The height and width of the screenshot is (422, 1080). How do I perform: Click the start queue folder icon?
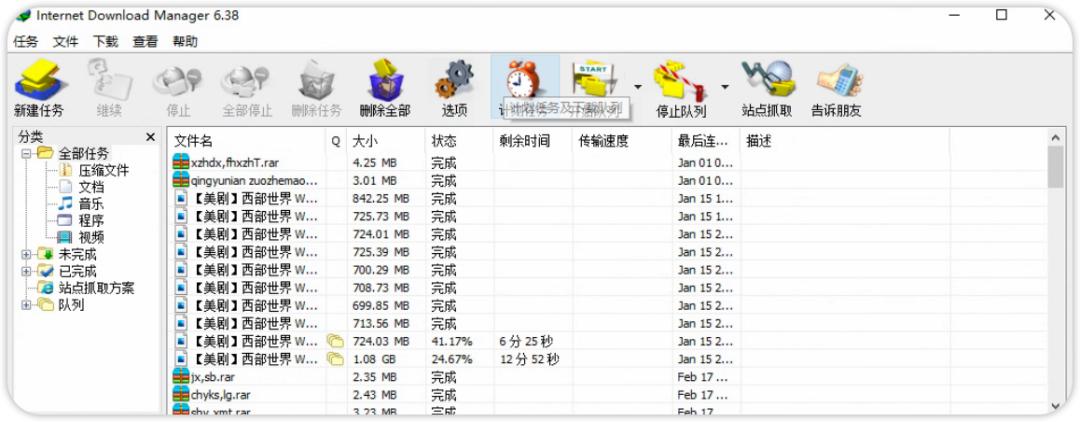point(594,80)
